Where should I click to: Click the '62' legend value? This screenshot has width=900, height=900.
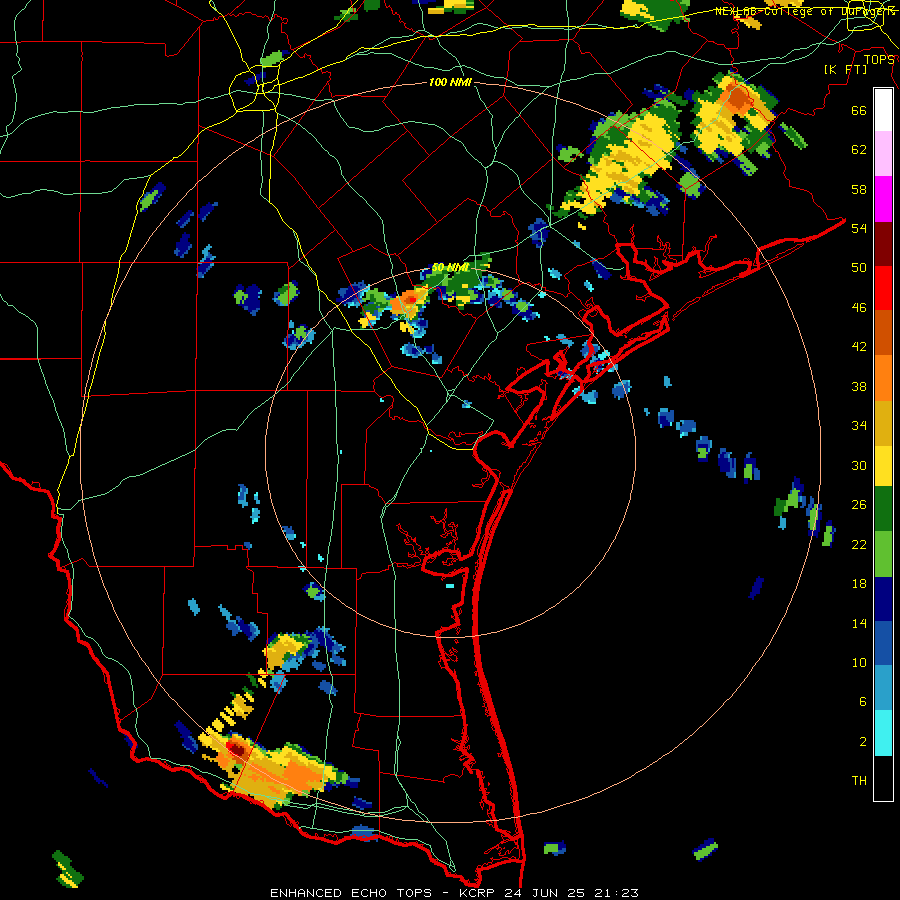point(859,150)
